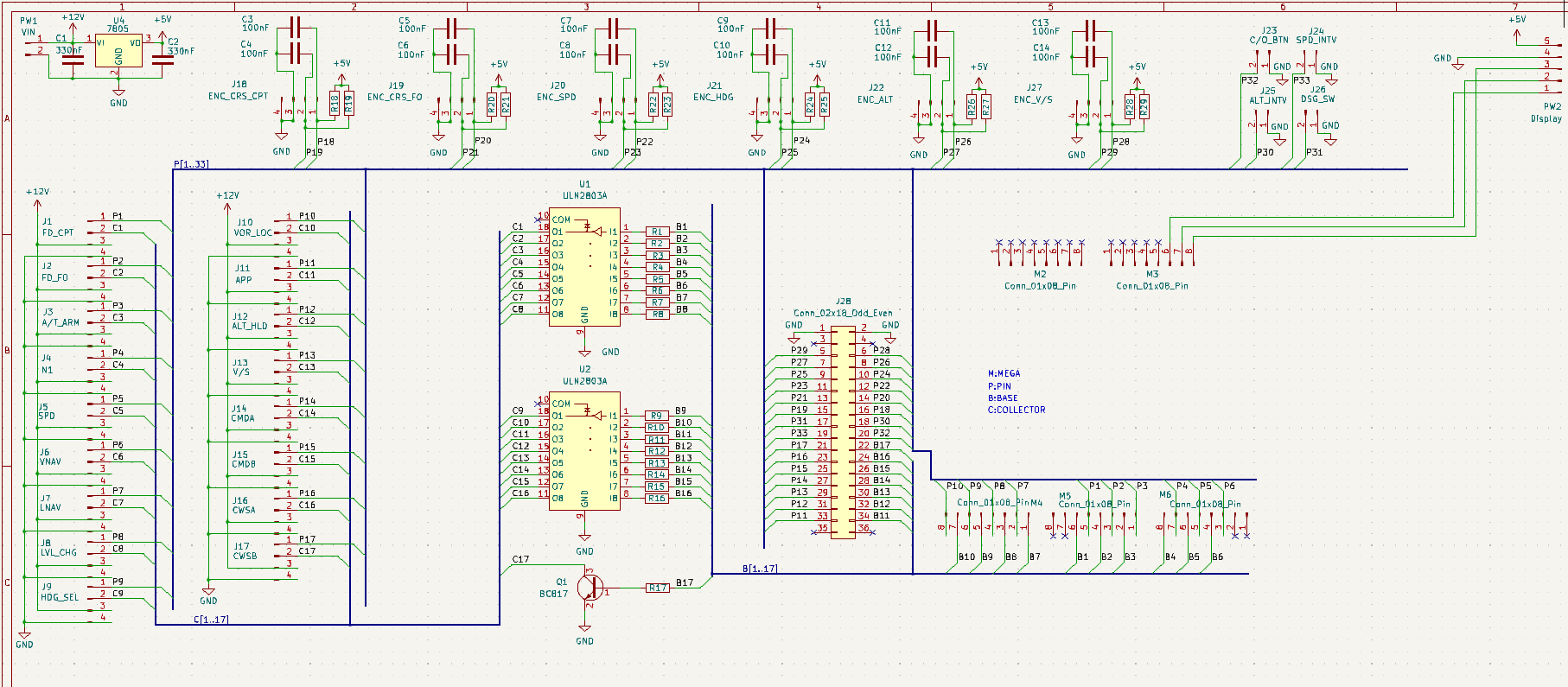The width and height of the screenshot is (1568, 687).
Task: Click the J8 LVL_CHG connector label
Action: pyautogui.click(x=59, y=548)
